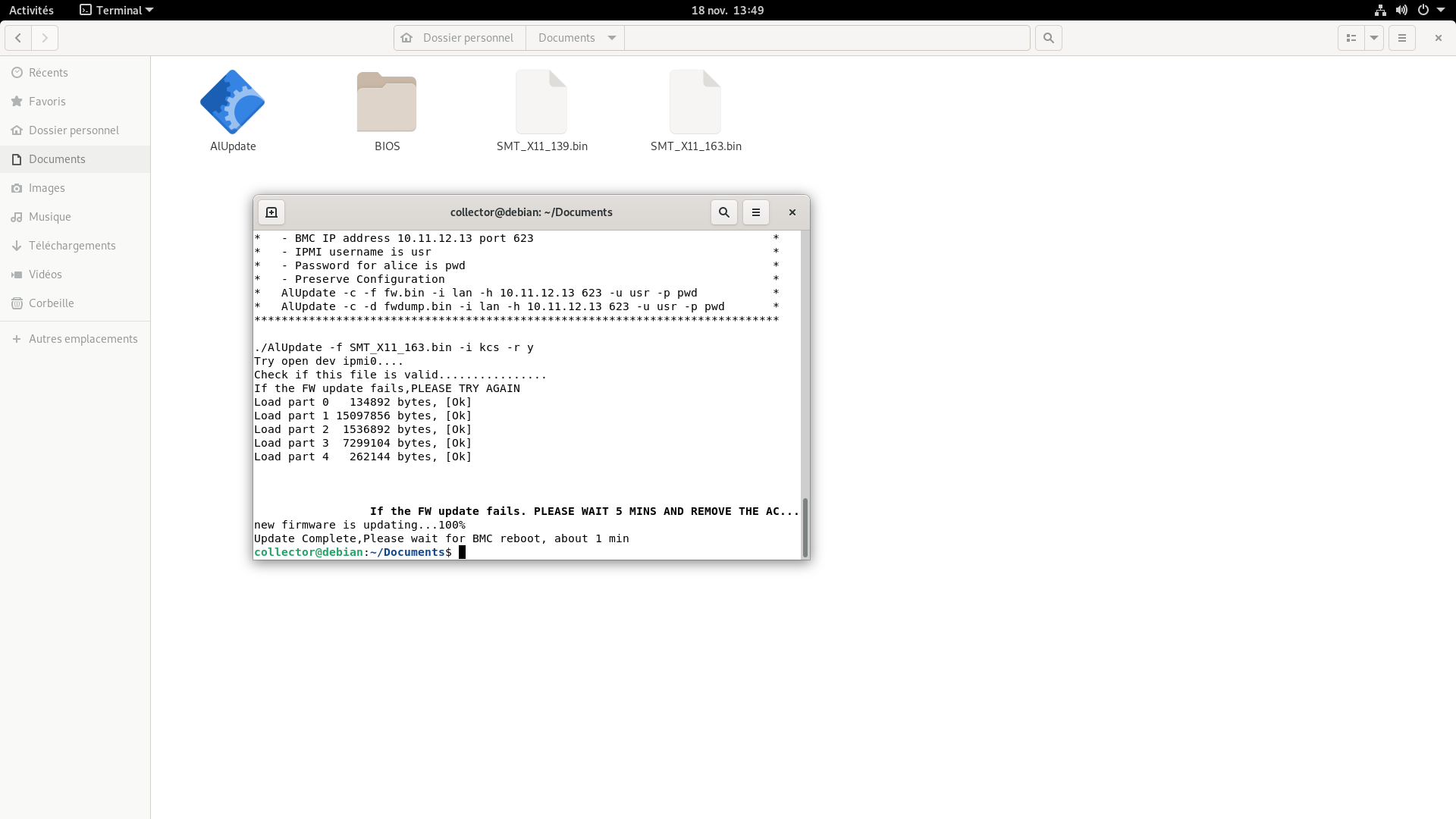The width and height of the screenshot is (1456, 819).
Task: Open clock and calendar 18 nov. 13:49
Action: [727, 10]
